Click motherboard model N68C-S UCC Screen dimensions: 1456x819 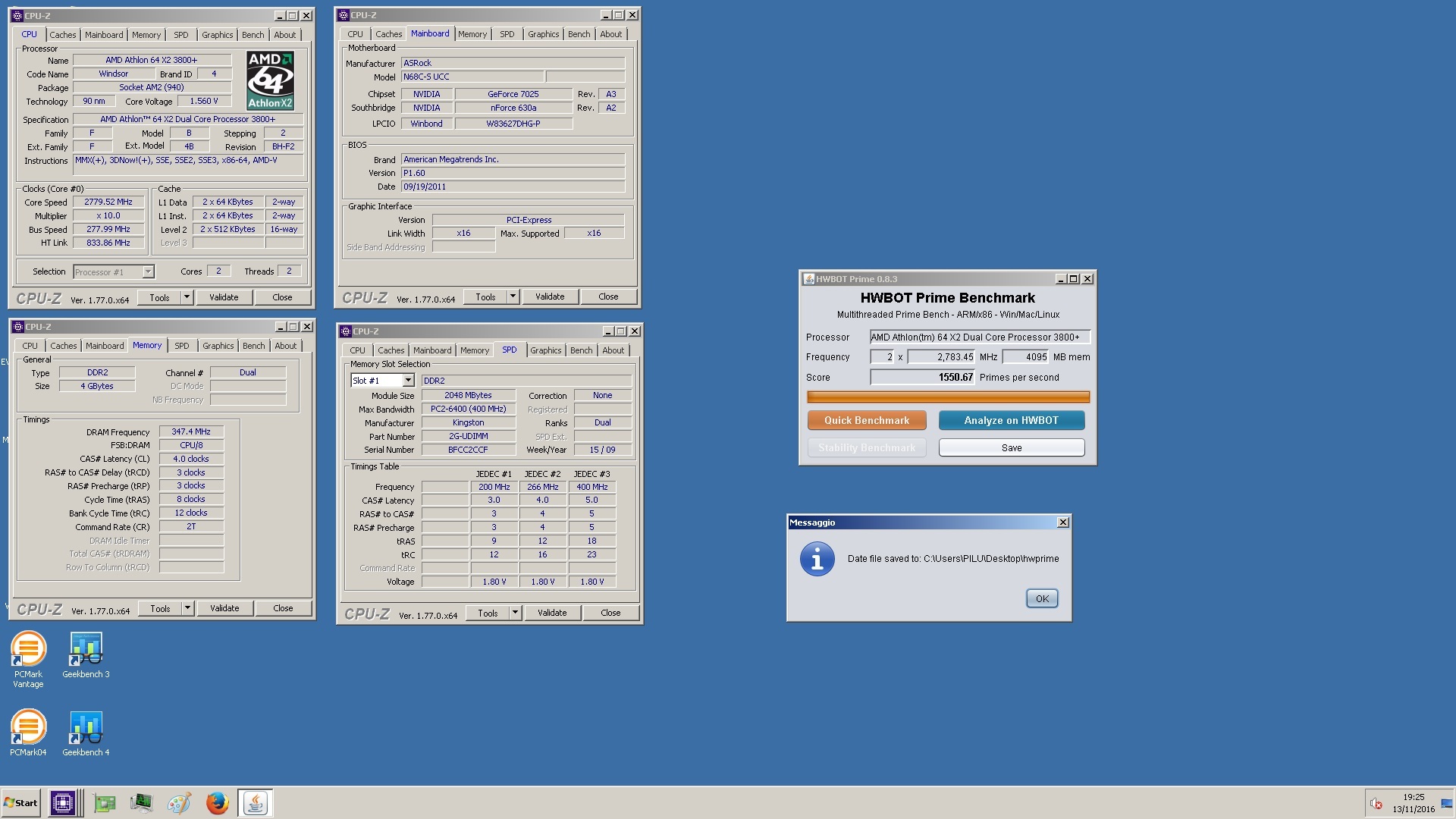[x=472, y=77]
